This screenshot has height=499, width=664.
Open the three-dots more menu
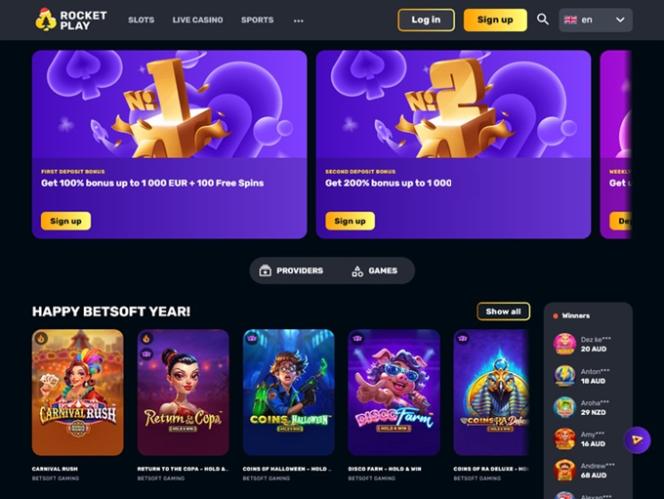tap(299, 20)
